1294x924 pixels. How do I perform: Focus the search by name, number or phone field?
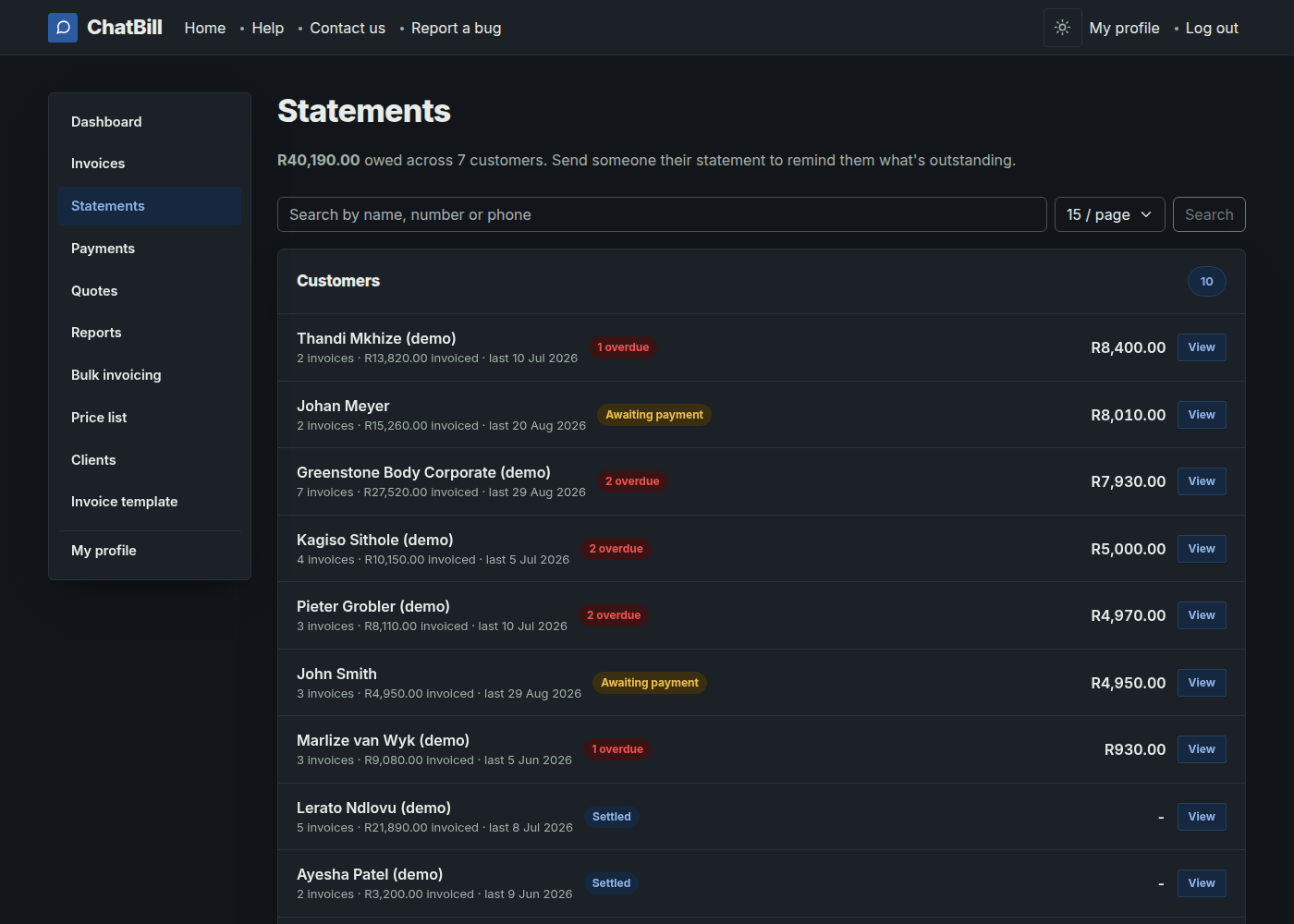coord(662,214)
